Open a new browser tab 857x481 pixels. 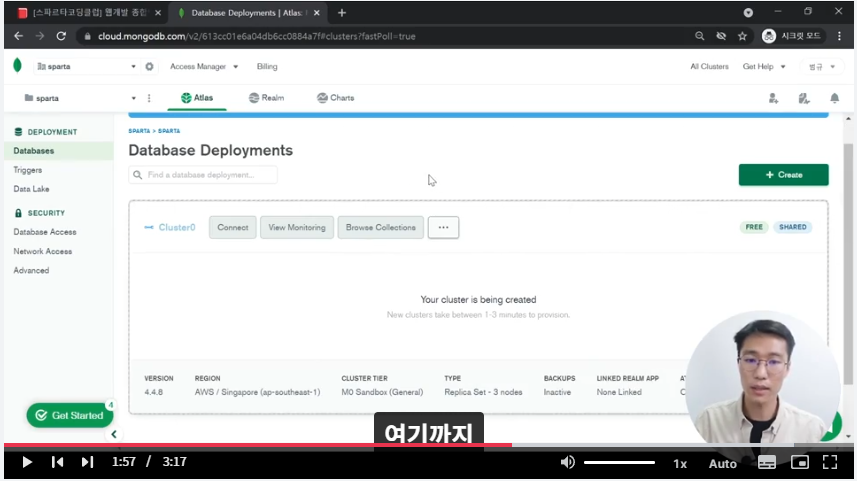click(342, 13)
